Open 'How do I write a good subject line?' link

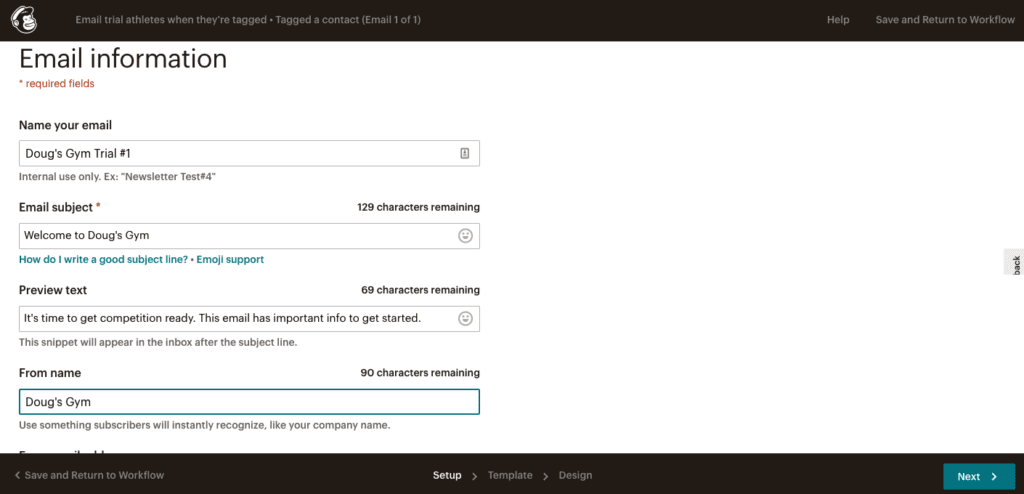tap(103, 259)
